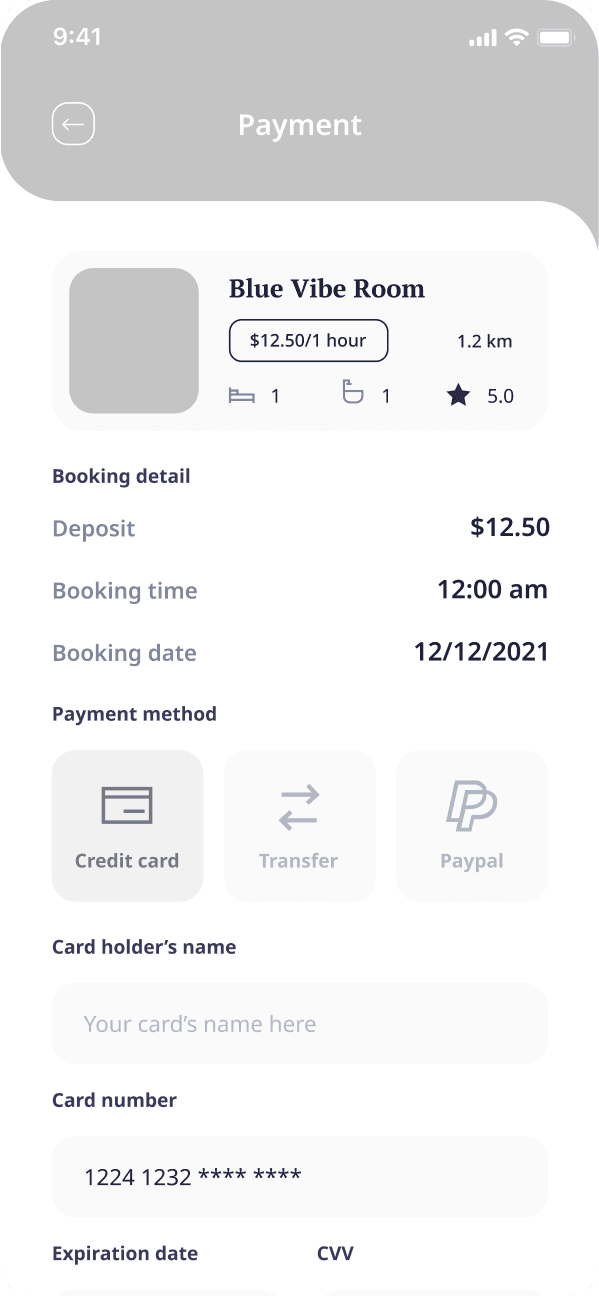Tap the Blue Vibe Room title
The height and width of the screenshot is (1296, 599).
point(326,288)
